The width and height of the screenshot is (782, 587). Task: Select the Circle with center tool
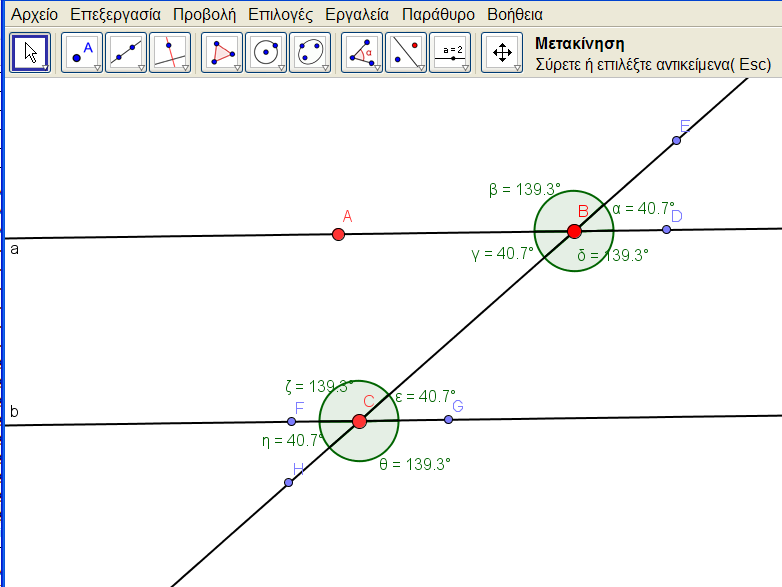pos(265,53)
